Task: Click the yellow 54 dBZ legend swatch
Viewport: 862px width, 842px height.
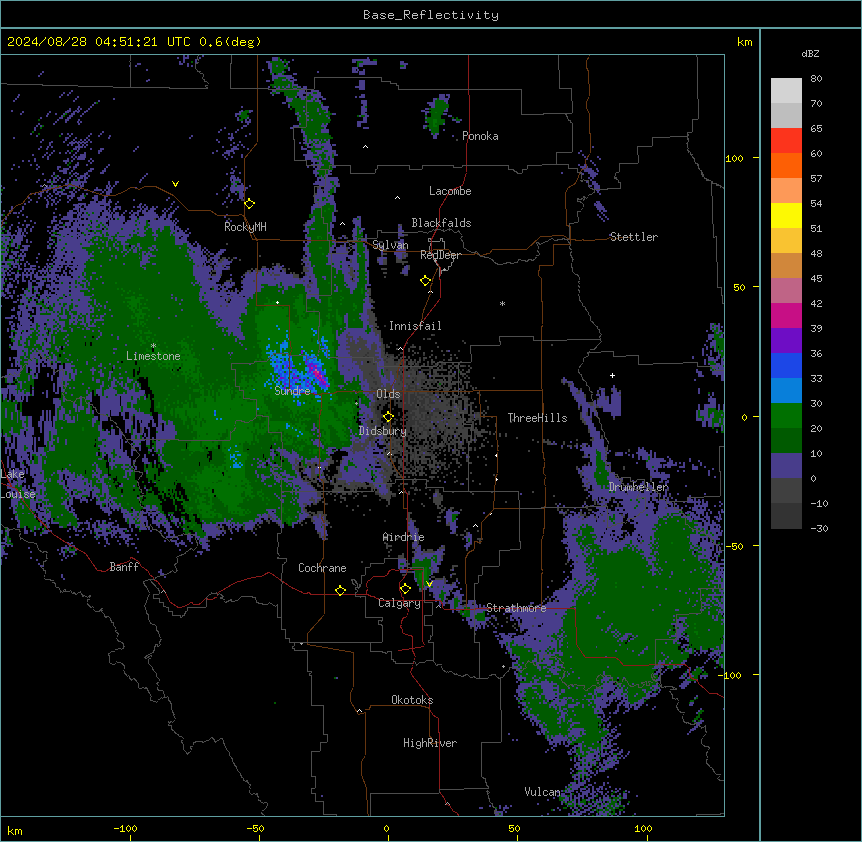Action: click(786, 216)
